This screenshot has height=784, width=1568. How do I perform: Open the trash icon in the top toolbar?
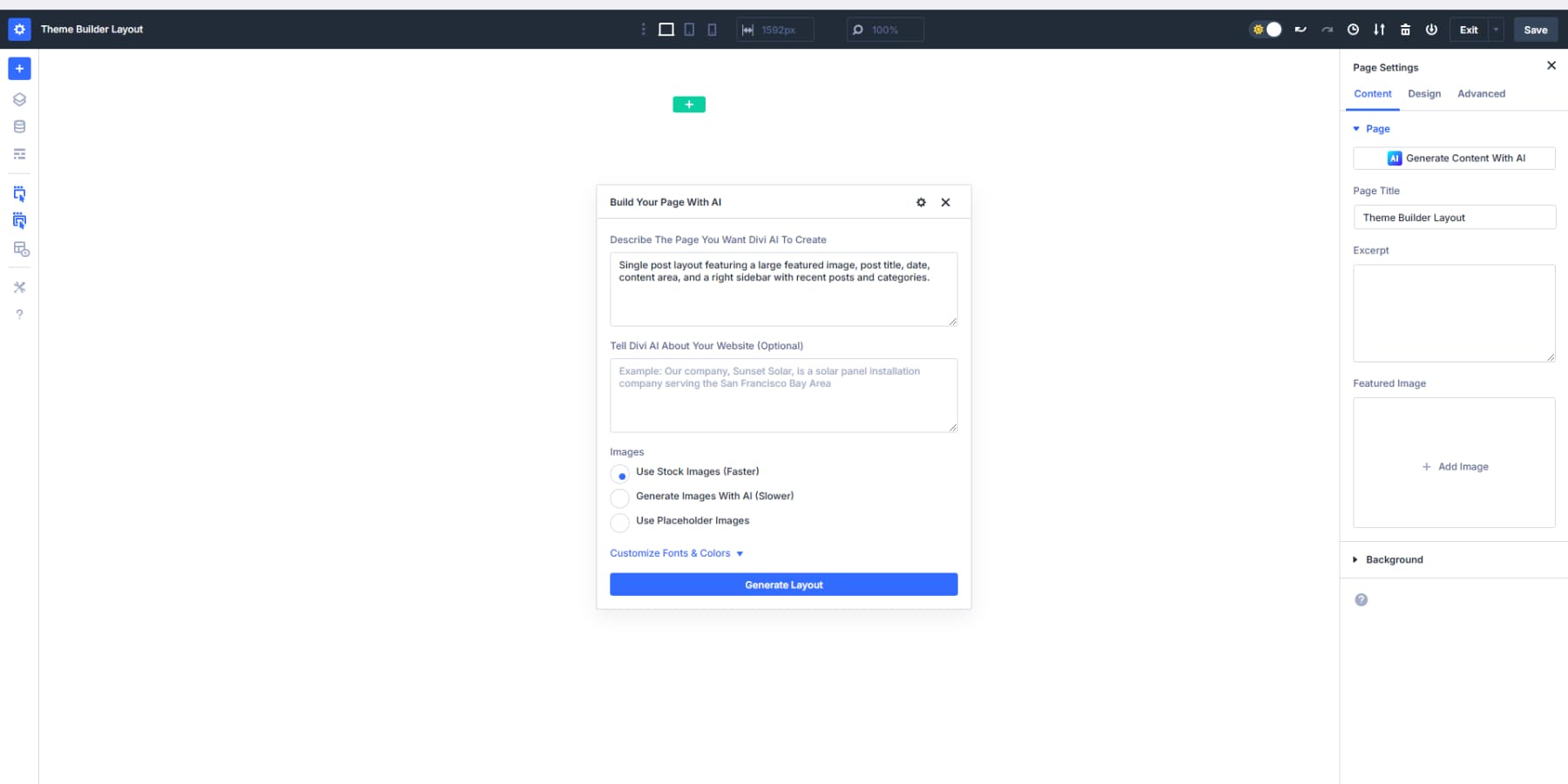(x=1405, y=29)
